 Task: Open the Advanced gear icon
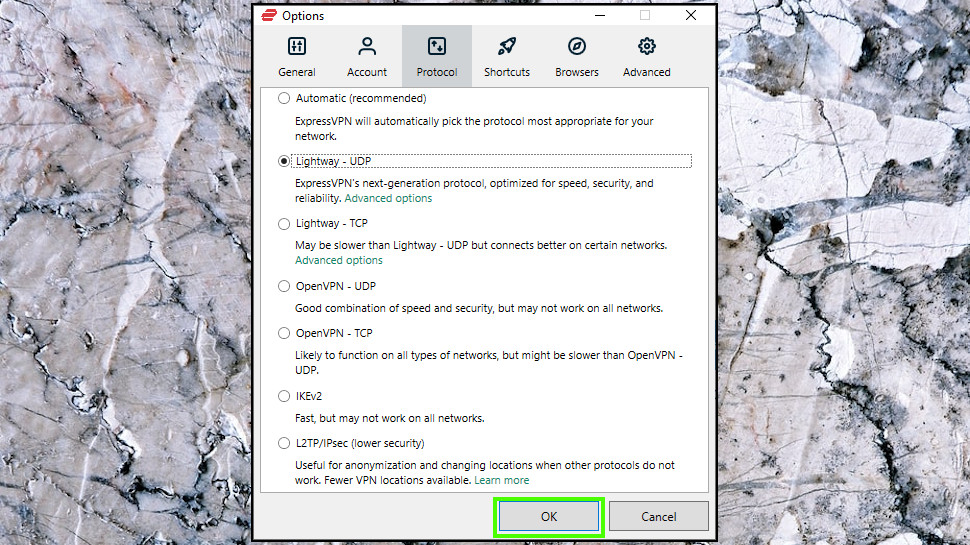pyautogui.click(x=646, y=46)
